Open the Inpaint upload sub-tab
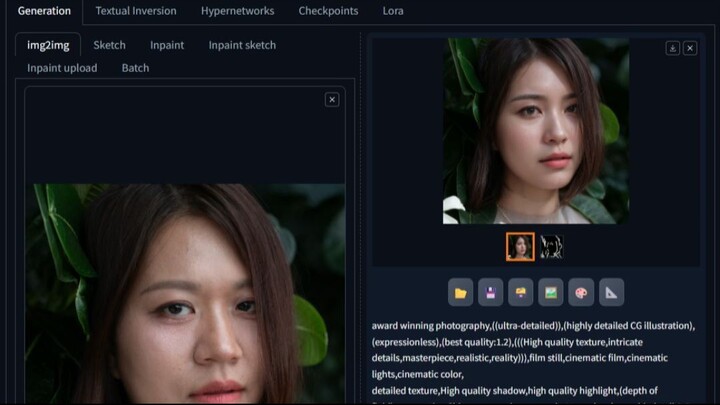The height and width of the screenshot is (405, 720). click(x=62, y=68)
